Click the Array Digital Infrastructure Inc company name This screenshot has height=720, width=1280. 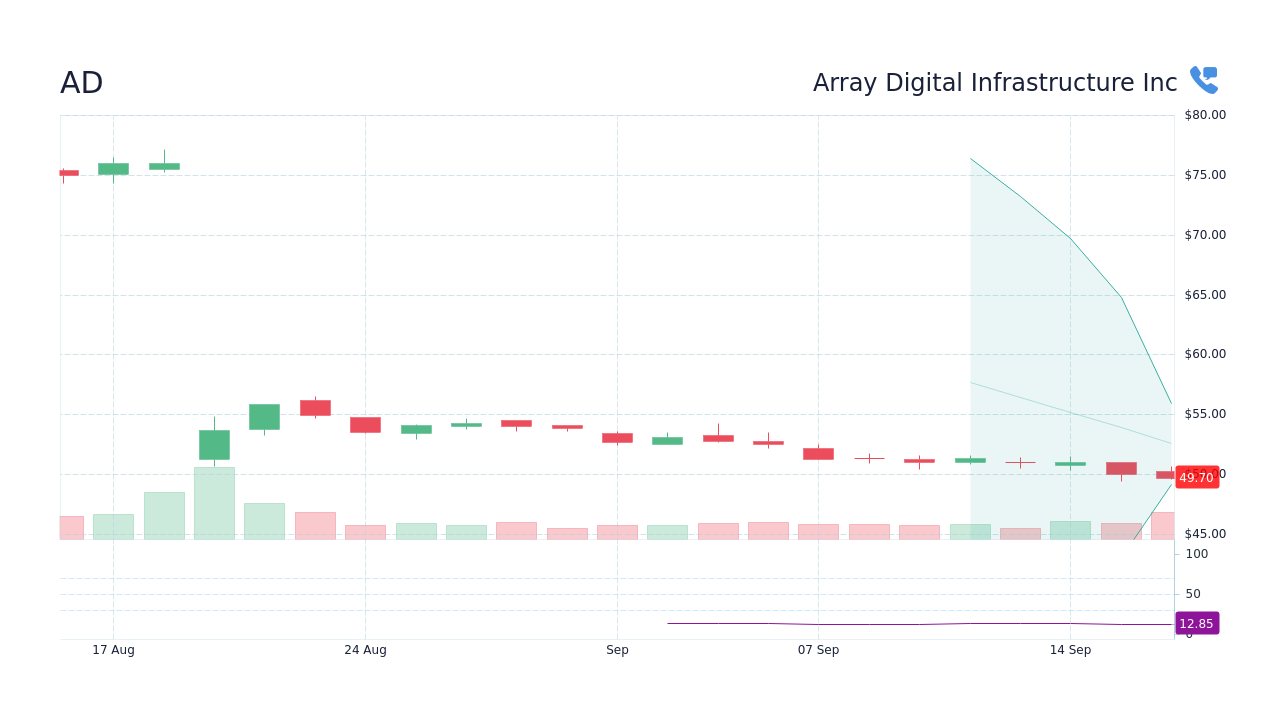[x=994, y=82]
